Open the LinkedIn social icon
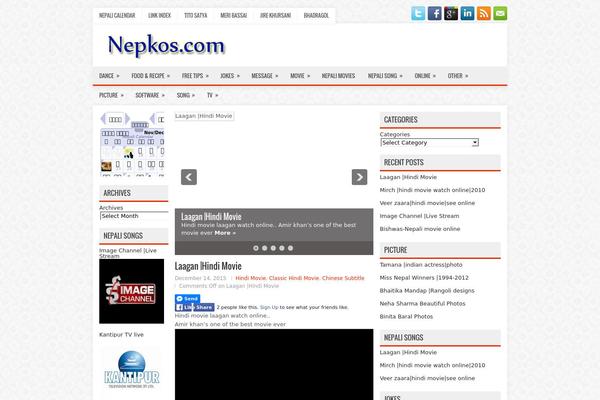Viewport: 600px width, 400px height. tap(467, 13)
